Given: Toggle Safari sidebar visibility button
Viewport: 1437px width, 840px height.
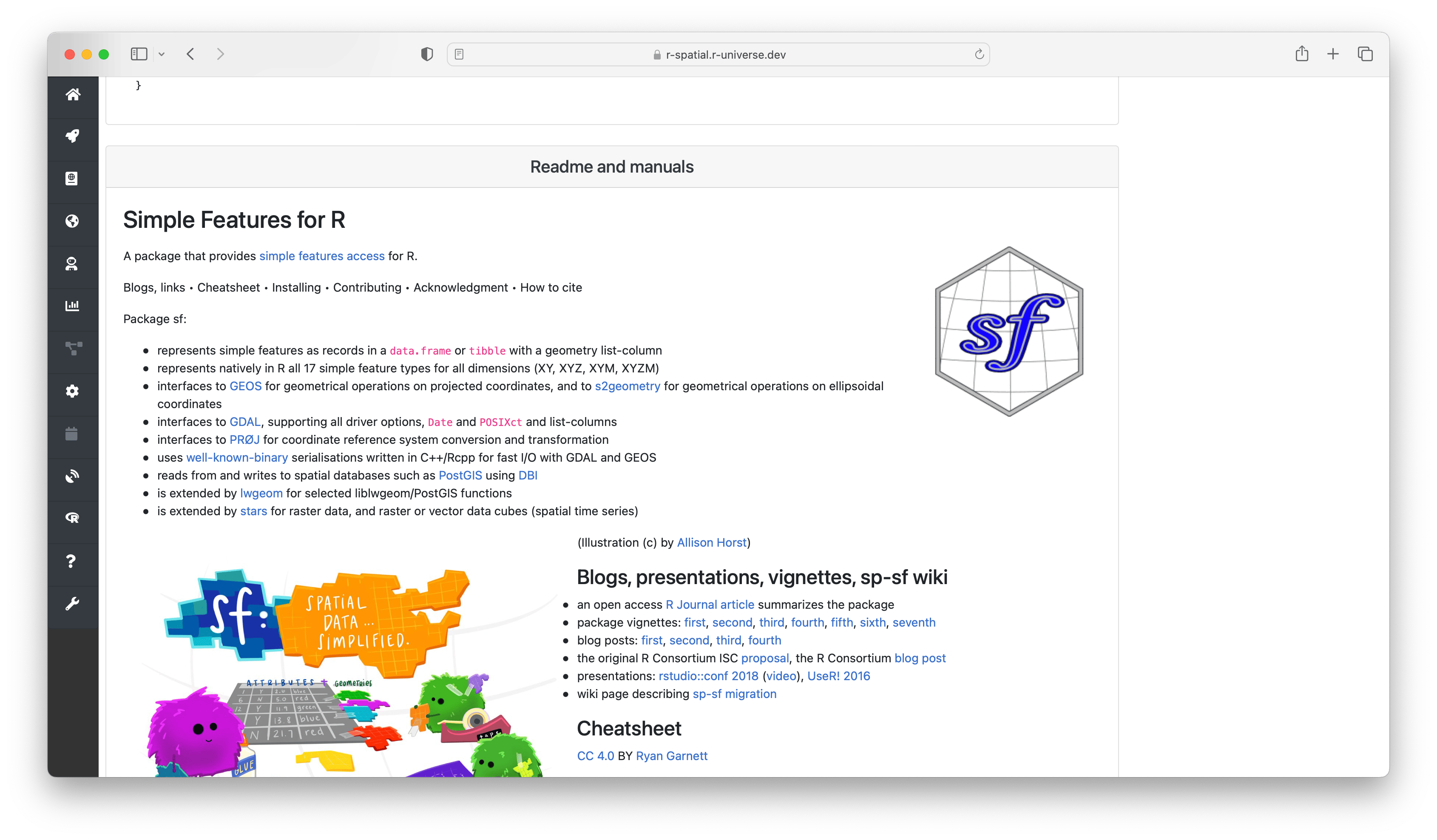Looking at the screenshot, I should (x=139, y=54).
